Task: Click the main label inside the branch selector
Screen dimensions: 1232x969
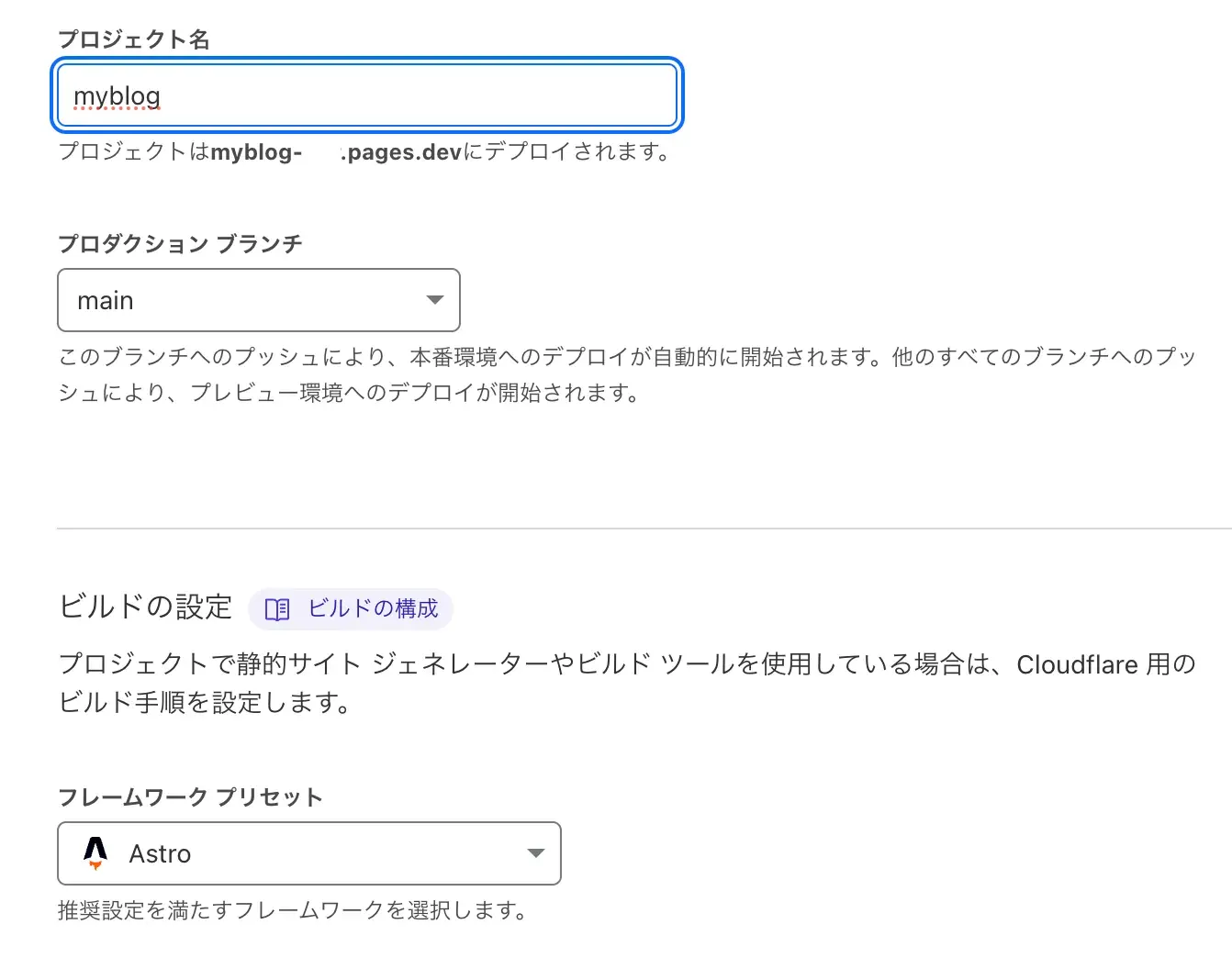Action: point(105,300)
